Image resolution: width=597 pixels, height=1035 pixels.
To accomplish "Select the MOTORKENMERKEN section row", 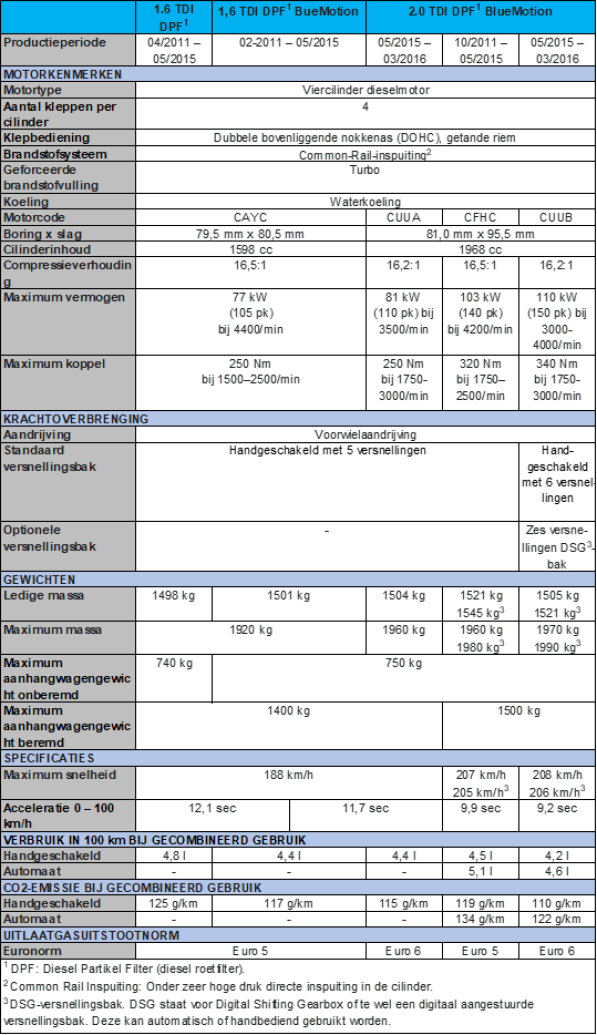I will coord(298,74).
